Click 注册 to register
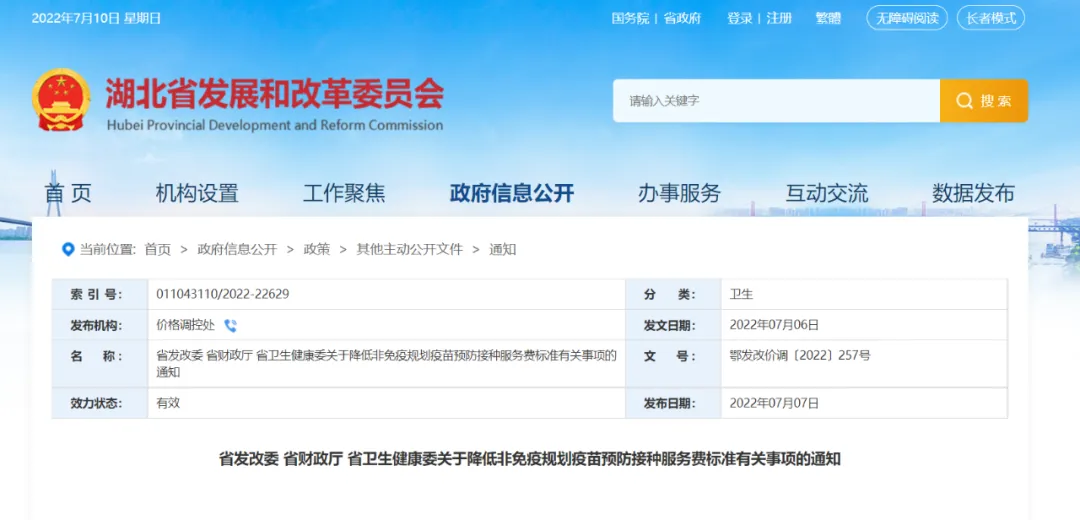Image resolution: width=1080 pixels, height=520 pixels. tap(779, 19)
